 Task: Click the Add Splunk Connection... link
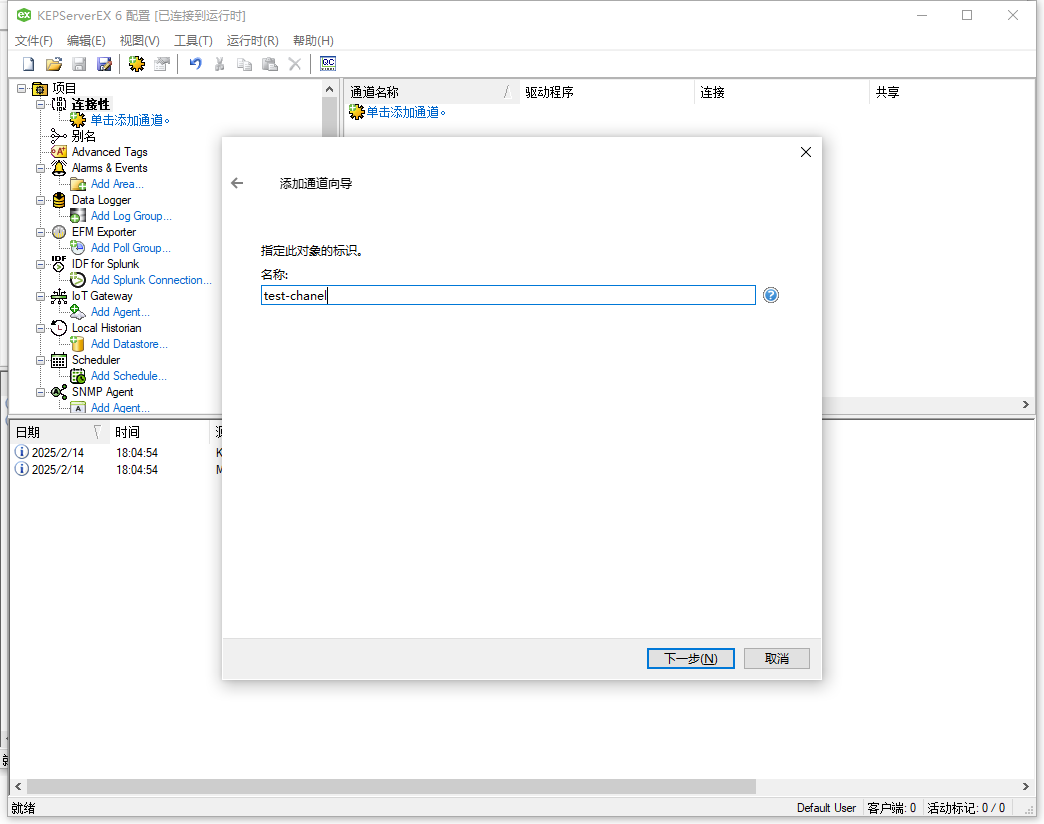[x=151, y=280]
